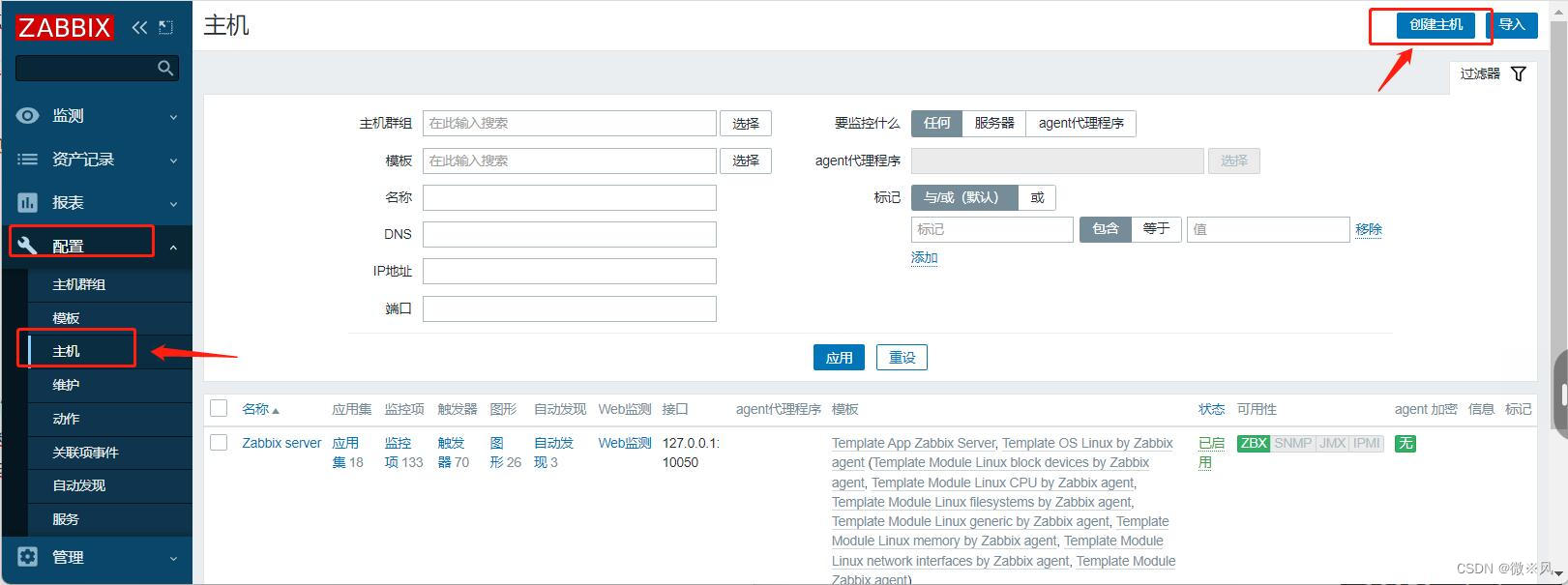Image resolution: width=1568 pixels, height=585 pixels.
Task: Focus the IP地址 input field
Action: click(x=570, y=271)
